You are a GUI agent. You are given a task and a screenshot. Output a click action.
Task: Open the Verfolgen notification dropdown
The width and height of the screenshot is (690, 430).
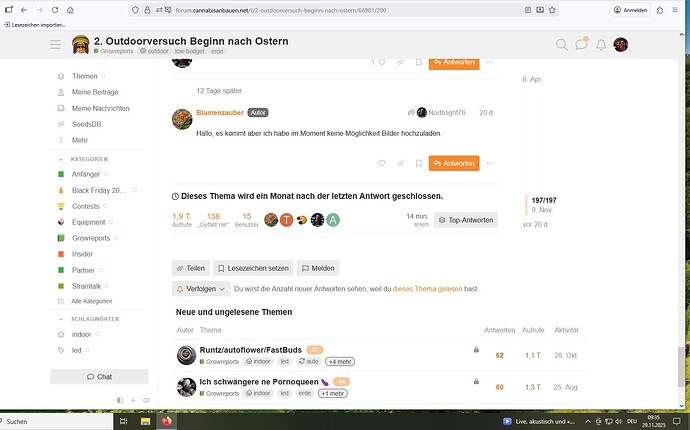[x=201, y=288]
